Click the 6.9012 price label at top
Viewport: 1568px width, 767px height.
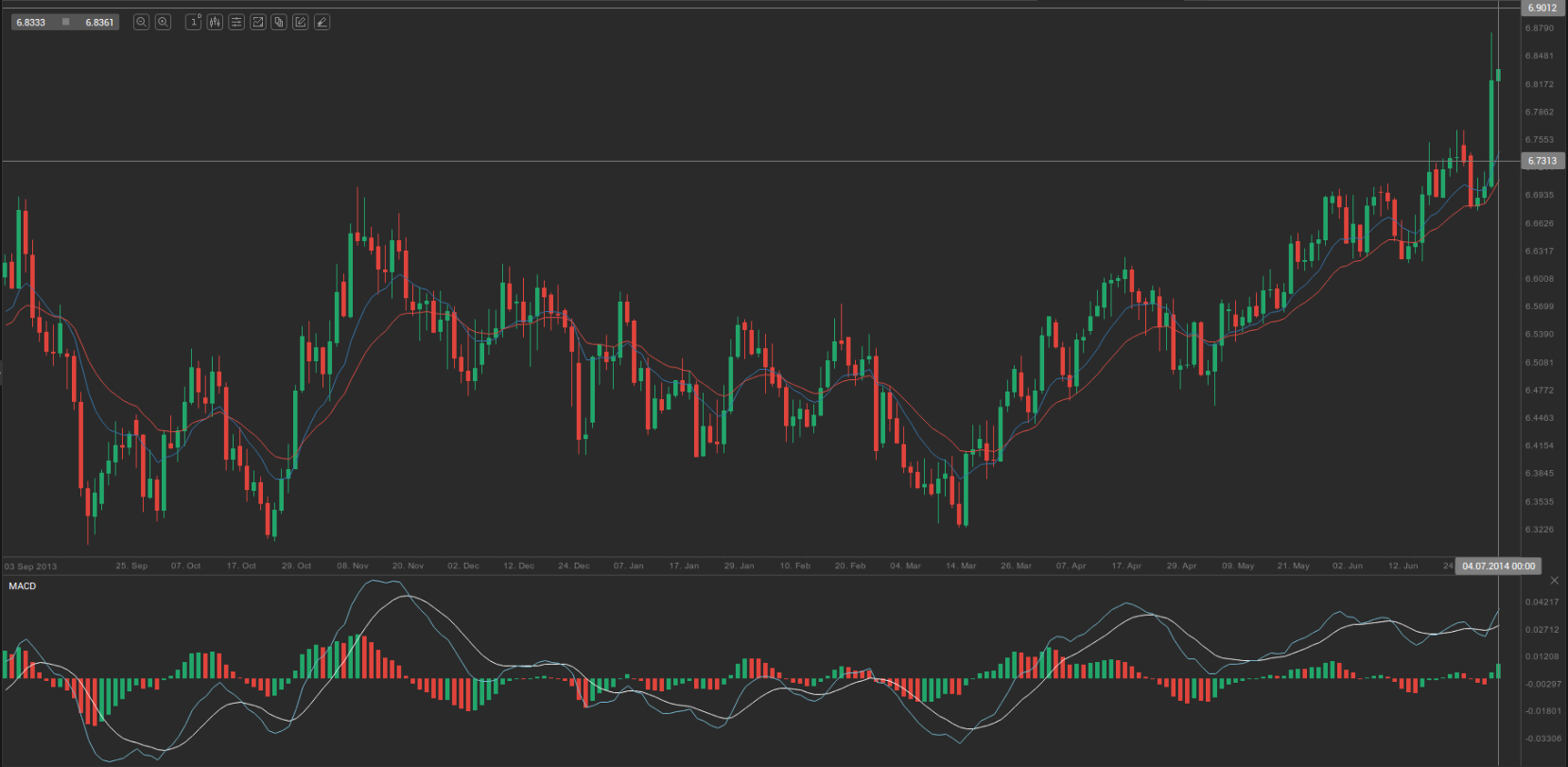pyautogui.click(x=1542, y=8)
